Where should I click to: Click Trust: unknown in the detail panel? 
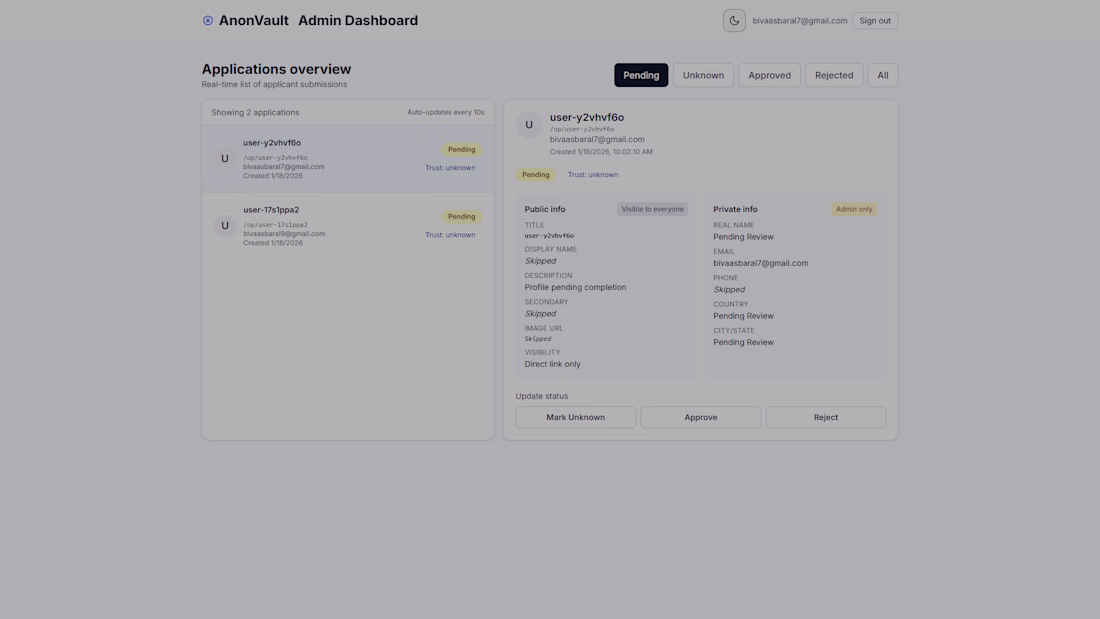[593, 175]
